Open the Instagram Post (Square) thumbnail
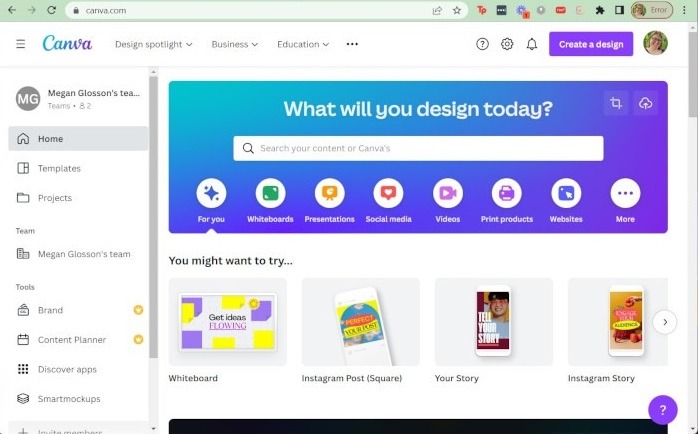This screenshot has width=698, height=434. coord(361,322)
